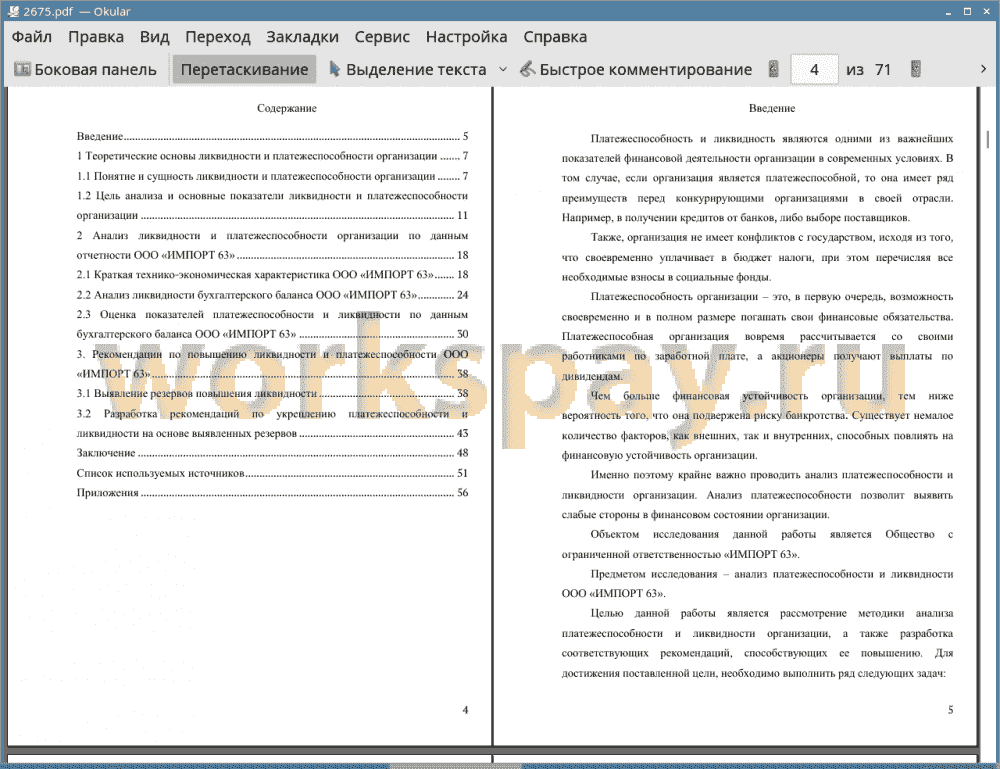
Task: Open the Сервис menu
Action: click(x=382, y=37)
